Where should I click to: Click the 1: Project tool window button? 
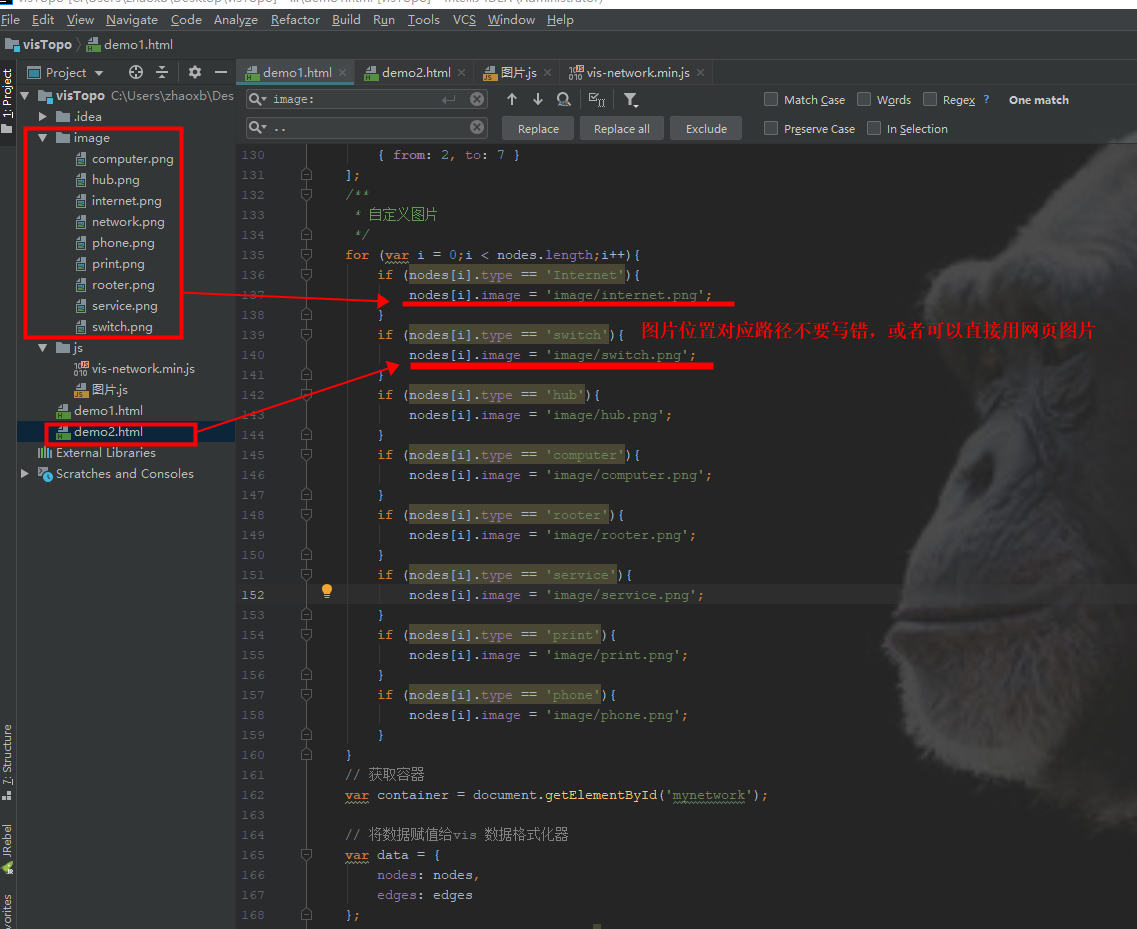click(x=7, y=100)
